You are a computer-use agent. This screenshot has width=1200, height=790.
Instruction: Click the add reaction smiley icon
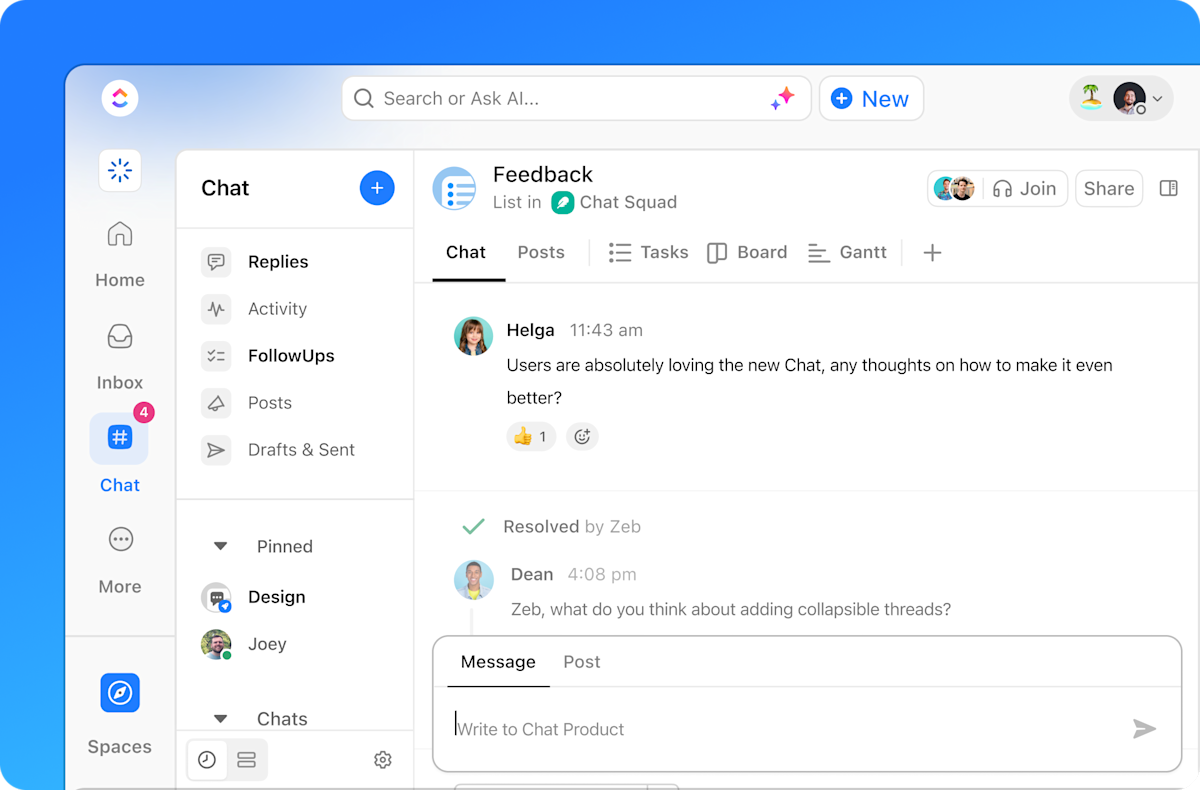click(x=582, y=436)
